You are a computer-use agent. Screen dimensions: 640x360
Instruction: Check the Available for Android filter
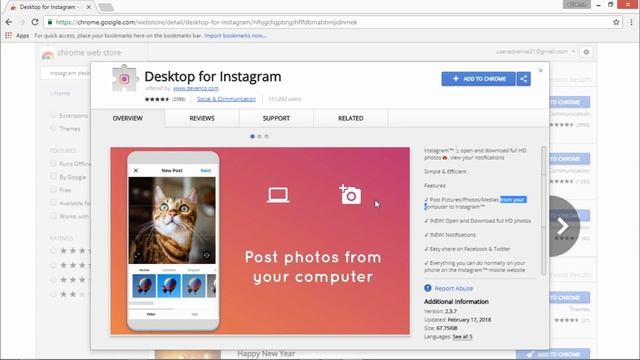[53, 203]
